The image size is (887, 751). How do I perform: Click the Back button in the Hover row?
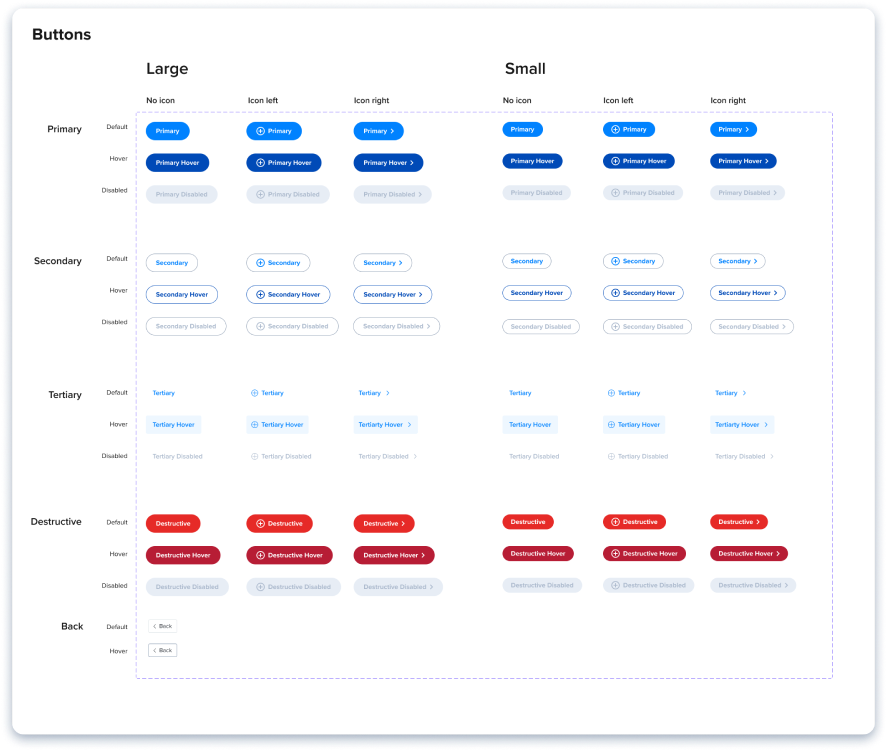coord(162,650)
